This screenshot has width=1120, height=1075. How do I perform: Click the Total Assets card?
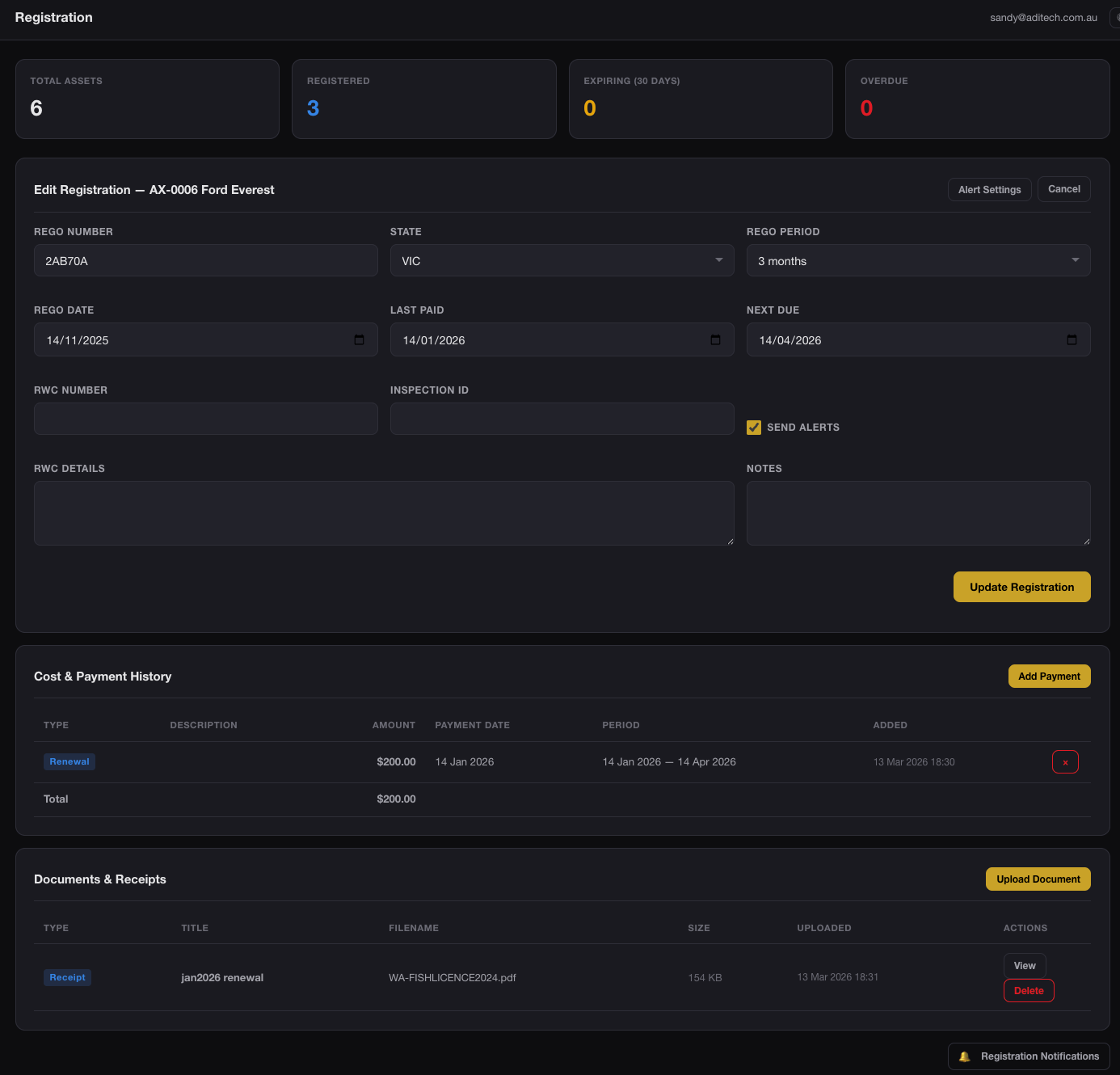pos(147,99)
